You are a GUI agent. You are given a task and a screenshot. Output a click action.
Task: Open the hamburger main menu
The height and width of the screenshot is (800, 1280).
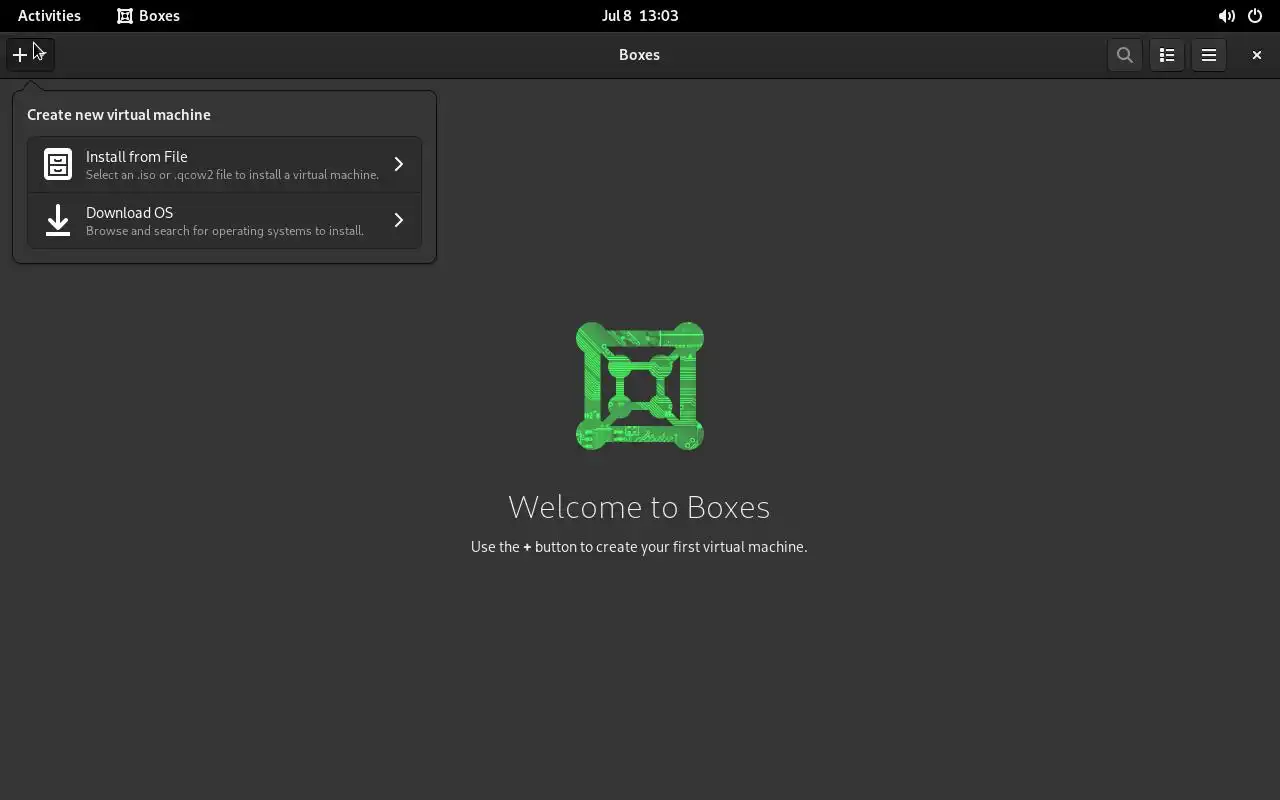[x=1209, y=55]
